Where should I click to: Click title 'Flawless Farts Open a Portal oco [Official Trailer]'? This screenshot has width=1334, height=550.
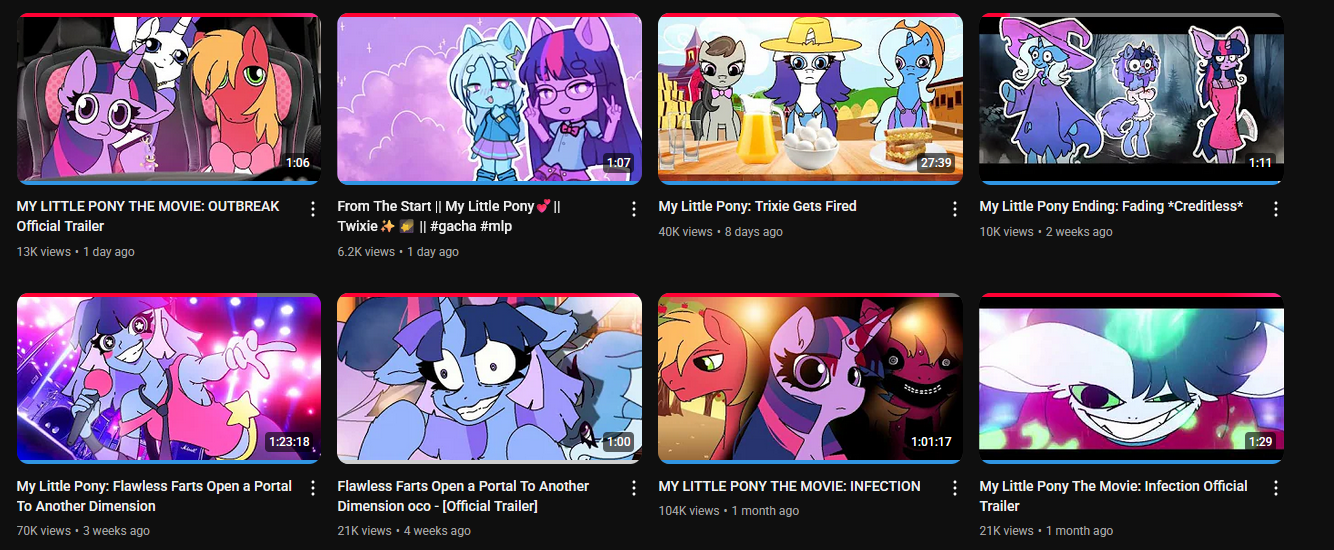click(463, 496)
